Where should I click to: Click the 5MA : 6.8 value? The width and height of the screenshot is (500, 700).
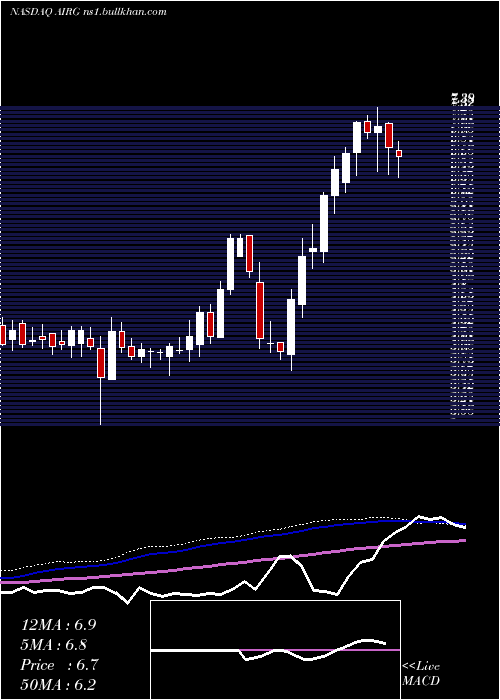(54, 645)
